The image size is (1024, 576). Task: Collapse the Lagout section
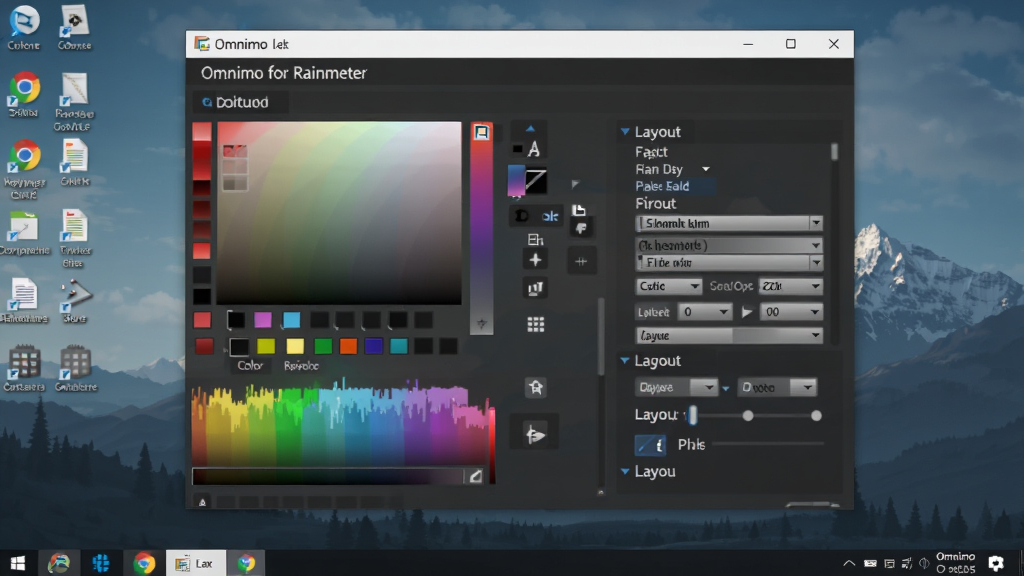coord(625,360)
